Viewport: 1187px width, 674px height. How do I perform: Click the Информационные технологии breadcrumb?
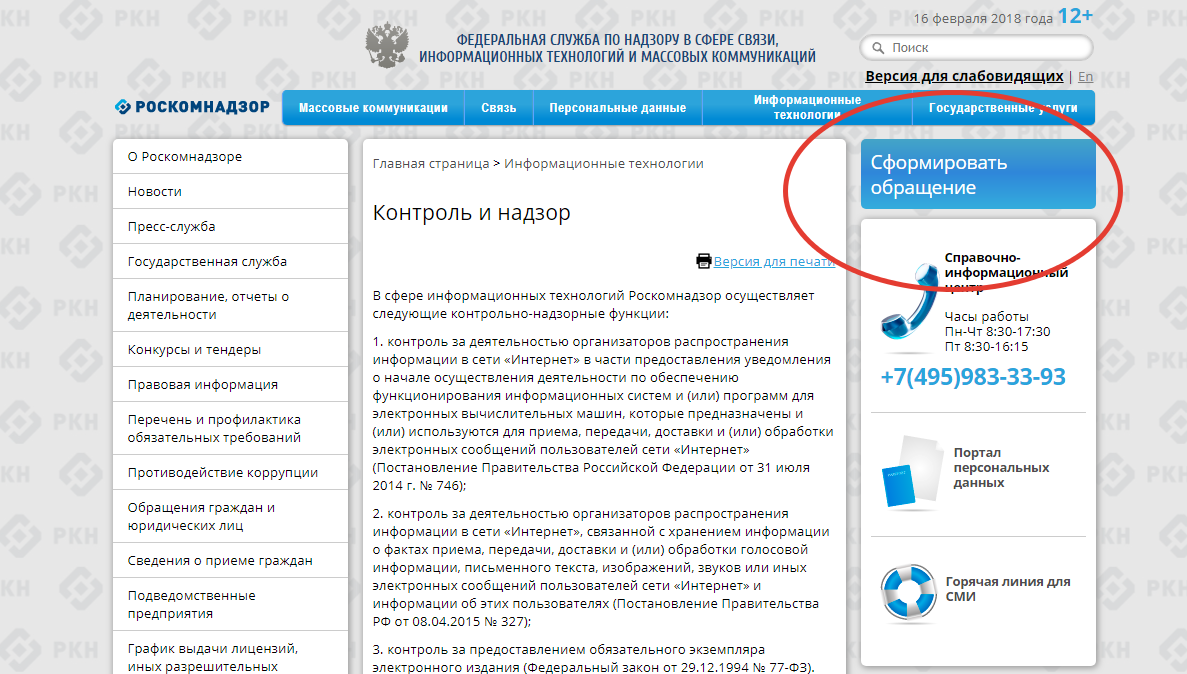pos(604,164)
